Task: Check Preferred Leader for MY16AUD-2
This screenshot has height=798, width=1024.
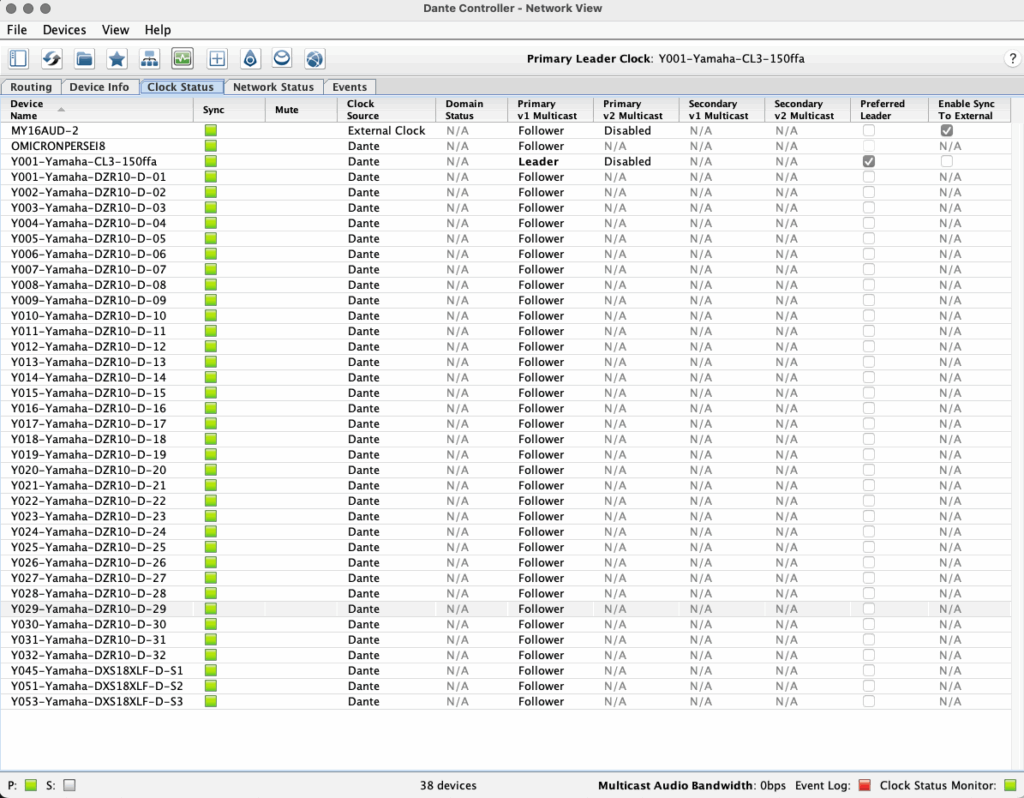Action: (x=869, y=131)
